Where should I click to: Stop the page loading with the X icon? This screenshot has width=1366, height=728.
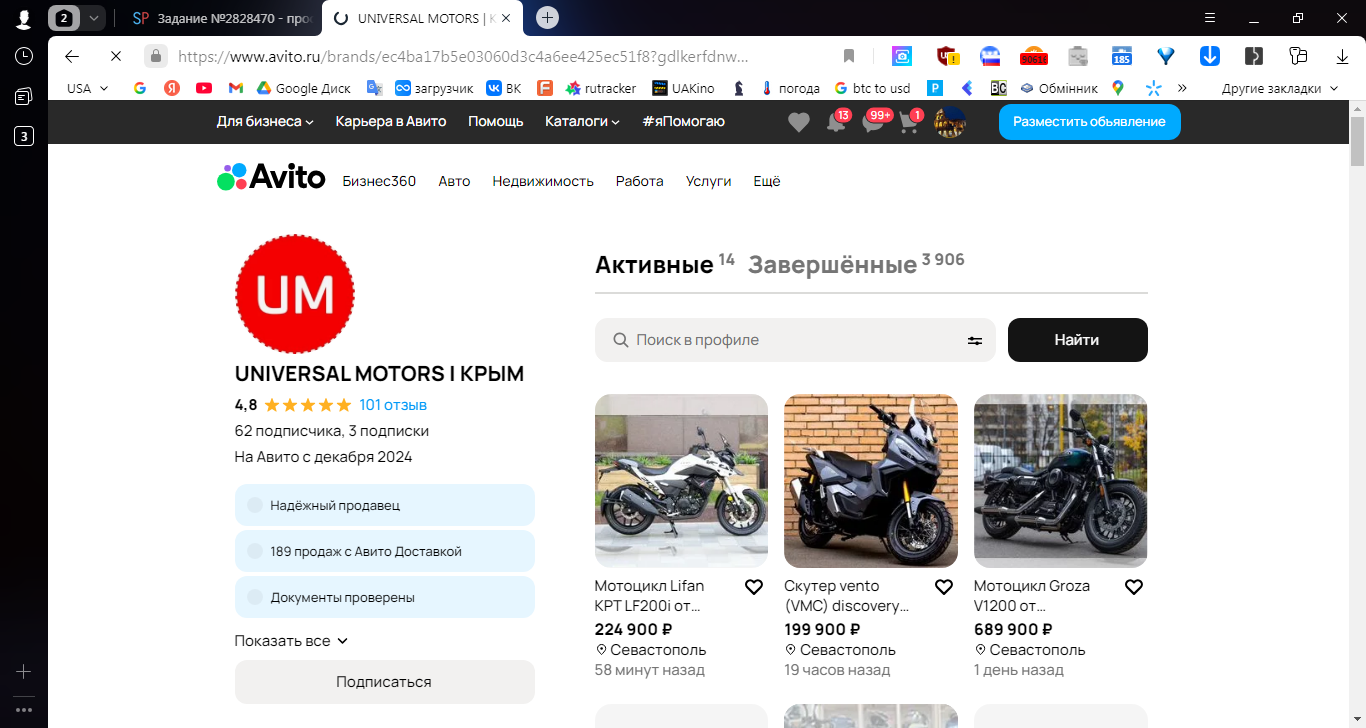(115, 56)
